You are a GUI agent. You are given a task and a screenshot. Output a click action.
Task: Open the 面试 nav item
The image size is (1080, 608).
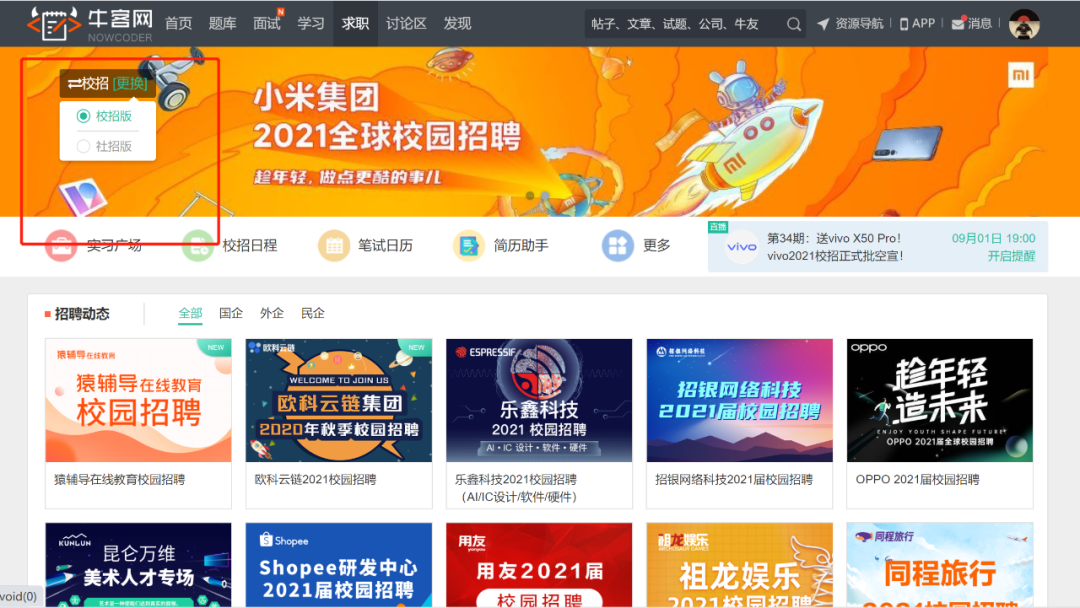[x=267, y=24]
